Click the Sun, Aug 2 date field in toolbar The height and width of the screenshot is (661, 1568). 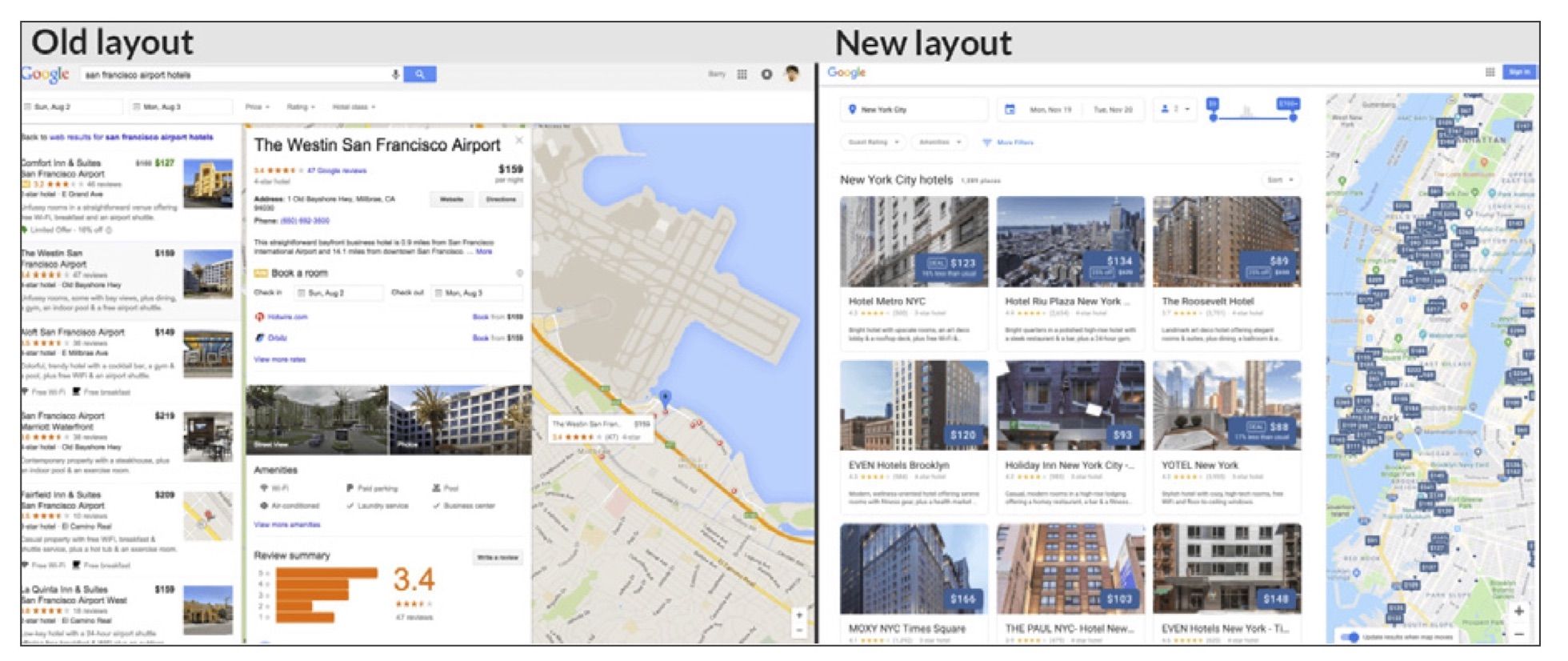[x=72, y=106]
